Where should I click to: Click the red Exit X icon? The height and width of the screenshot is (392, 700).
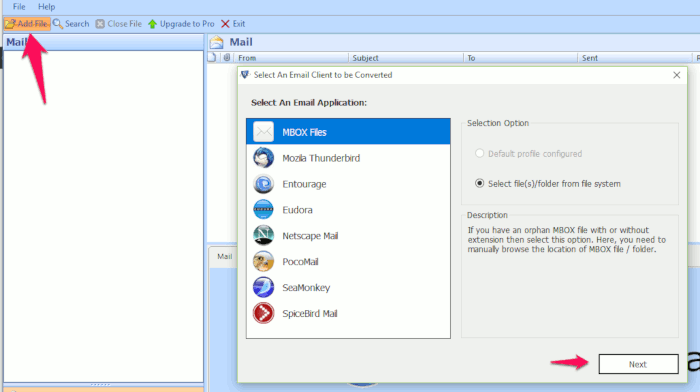pyautogui.click(x=225, y=24)
